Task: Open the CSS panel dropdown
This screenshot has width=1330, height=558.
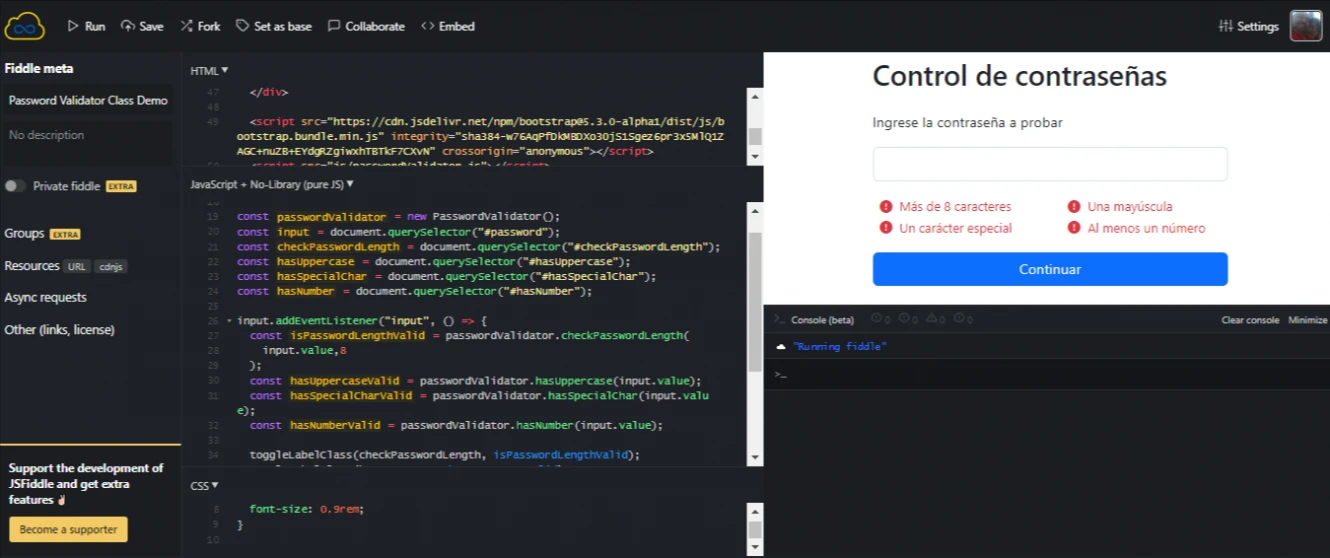Action: pyautogui.click(x=205, y=485)
